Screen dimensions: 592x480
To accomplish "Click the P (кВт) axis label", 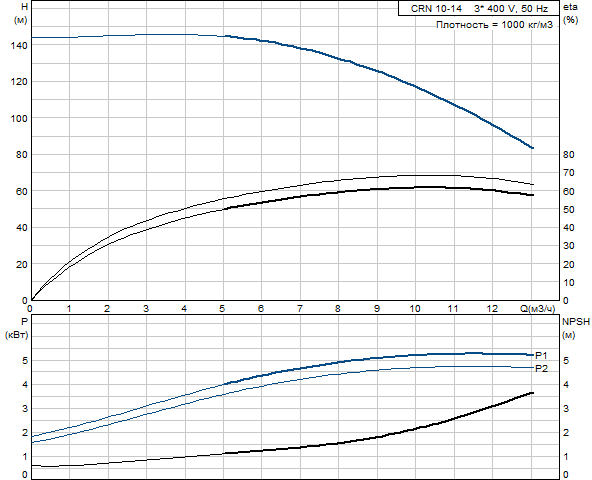I will coord(17,328).
